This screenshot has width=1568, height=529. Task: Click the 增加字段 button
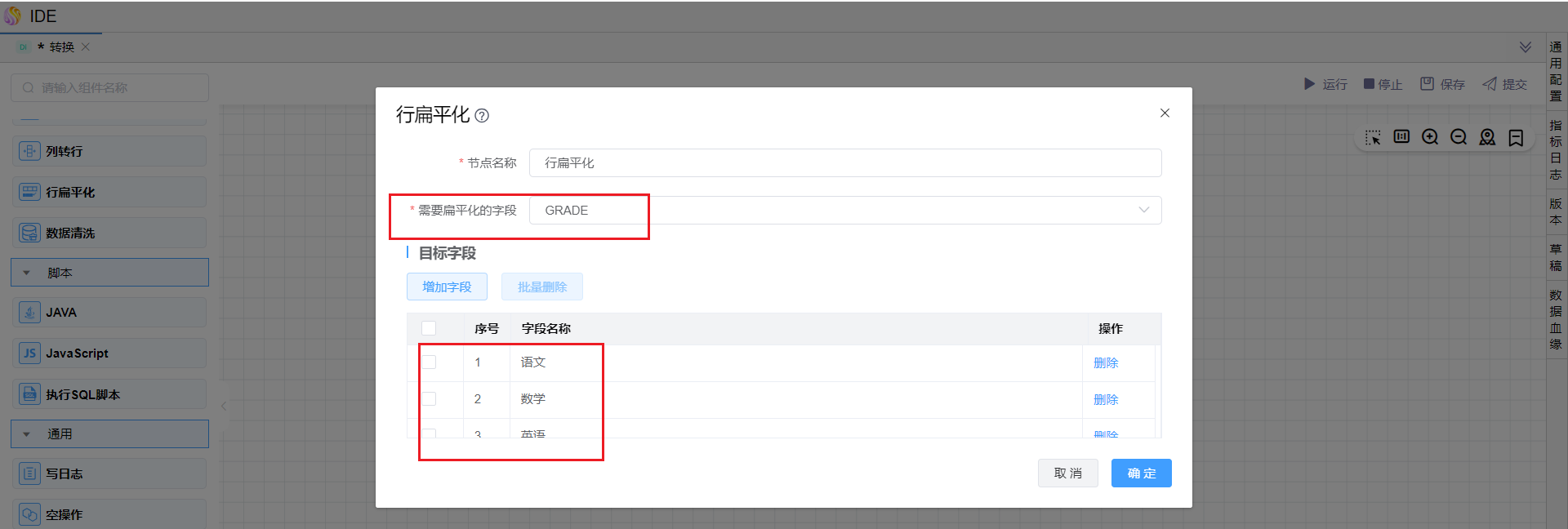447,287
